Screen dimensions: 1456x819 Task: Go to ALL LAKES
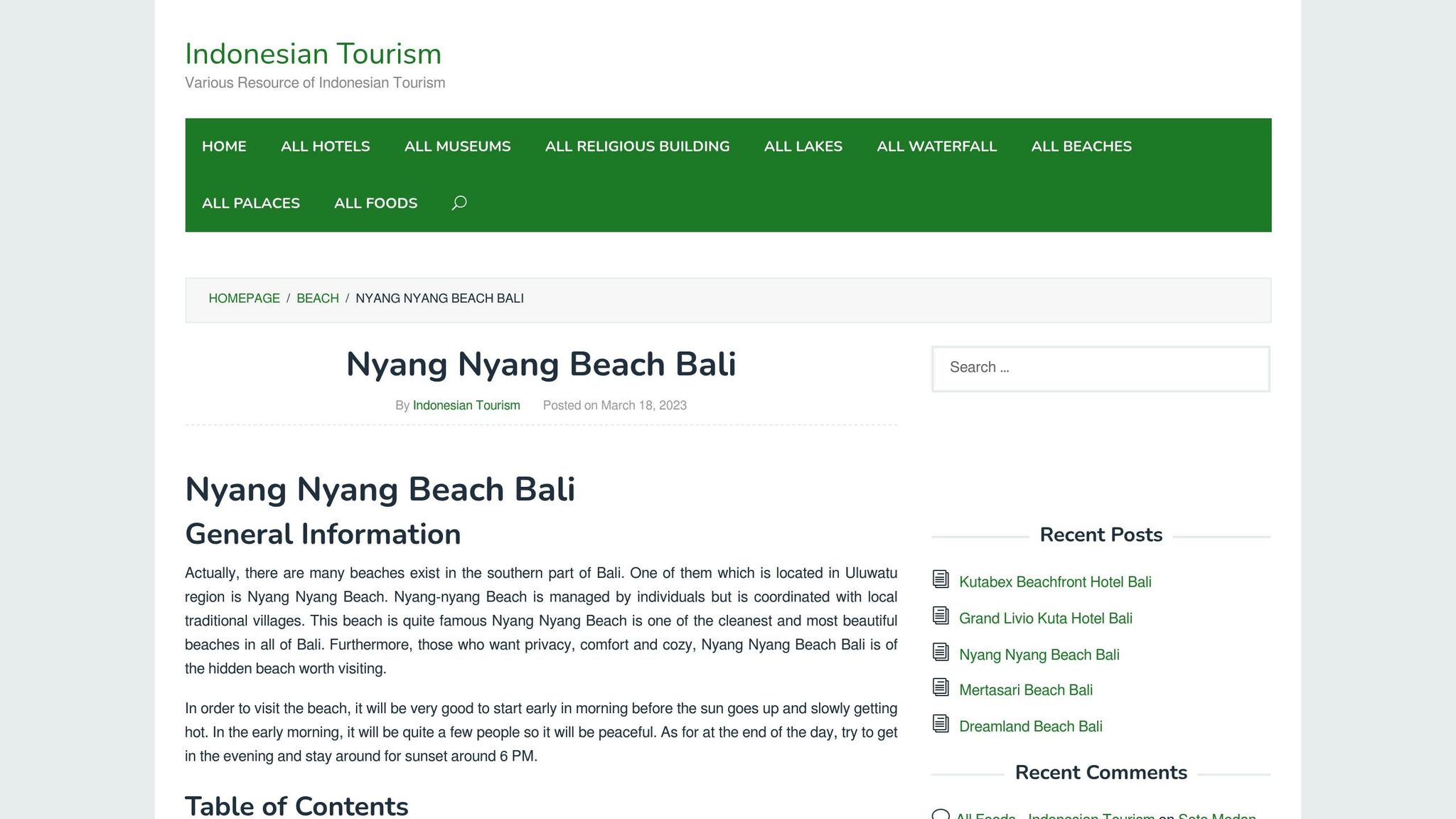(x=803, y=146)
